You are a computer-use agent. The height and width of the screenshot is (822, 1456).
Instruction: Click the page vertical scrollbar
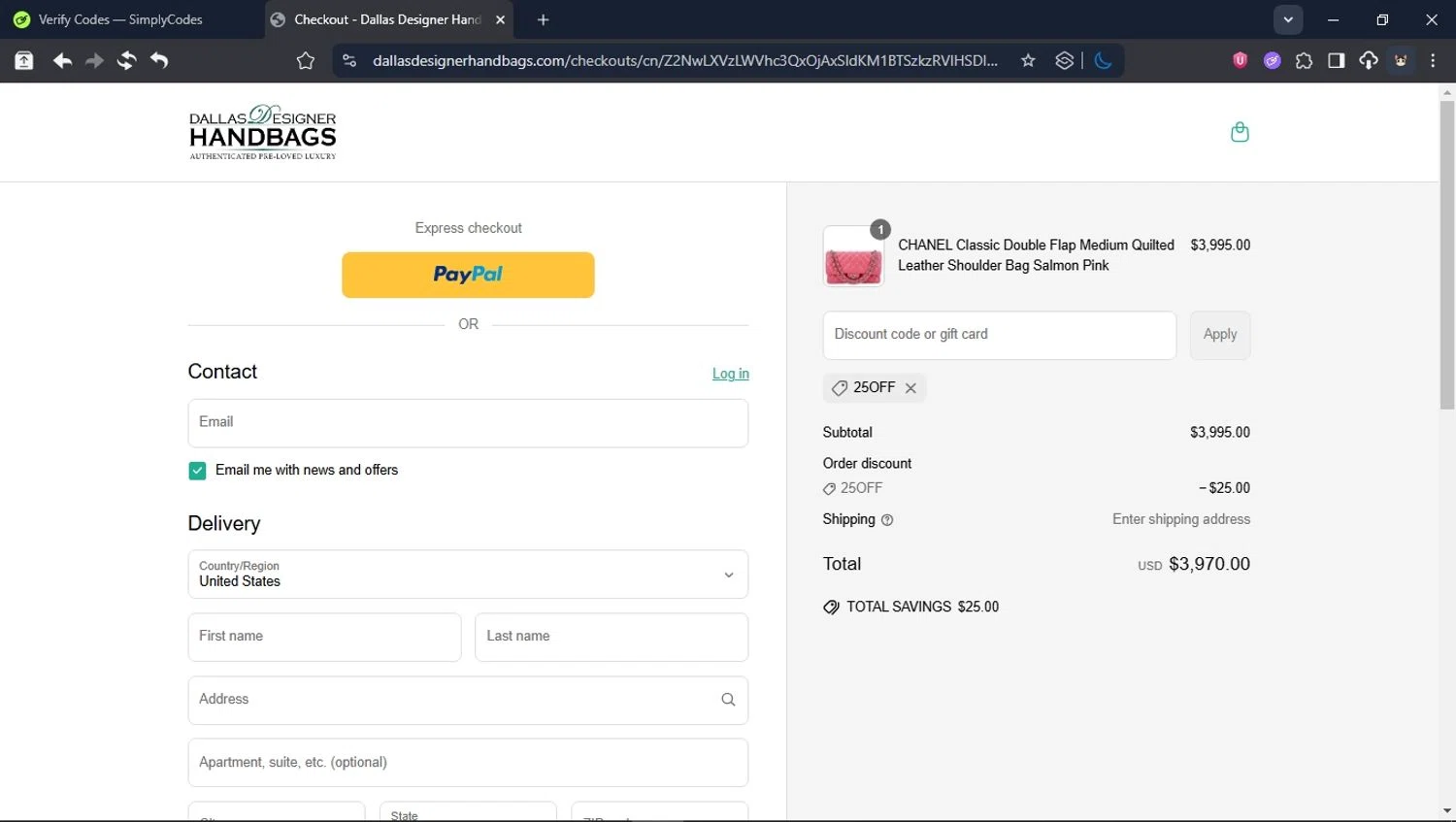1446,254
